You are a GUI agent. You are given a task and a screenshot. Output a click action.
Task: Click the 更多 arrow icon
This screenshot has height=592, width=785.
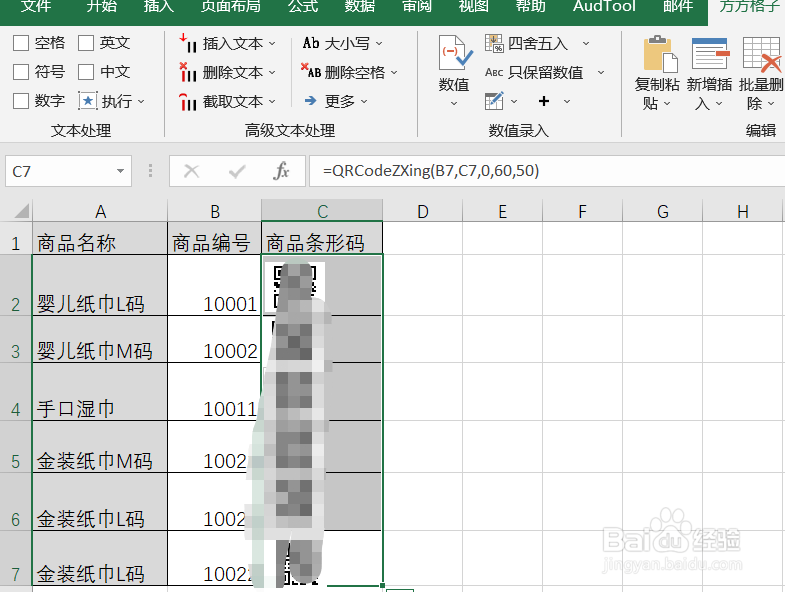coord(310,101)
